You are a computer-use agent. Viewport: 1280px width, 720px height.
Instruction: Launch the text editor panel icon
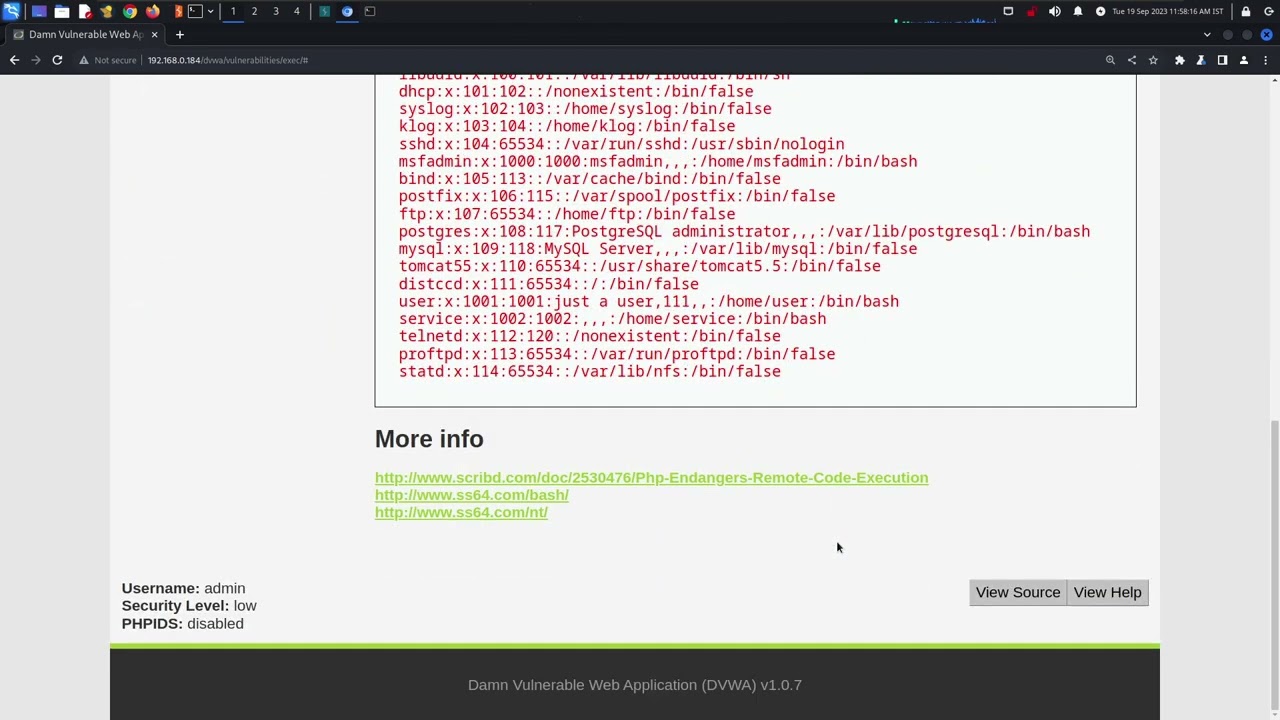pyautogui.click(x=85, y=11)
